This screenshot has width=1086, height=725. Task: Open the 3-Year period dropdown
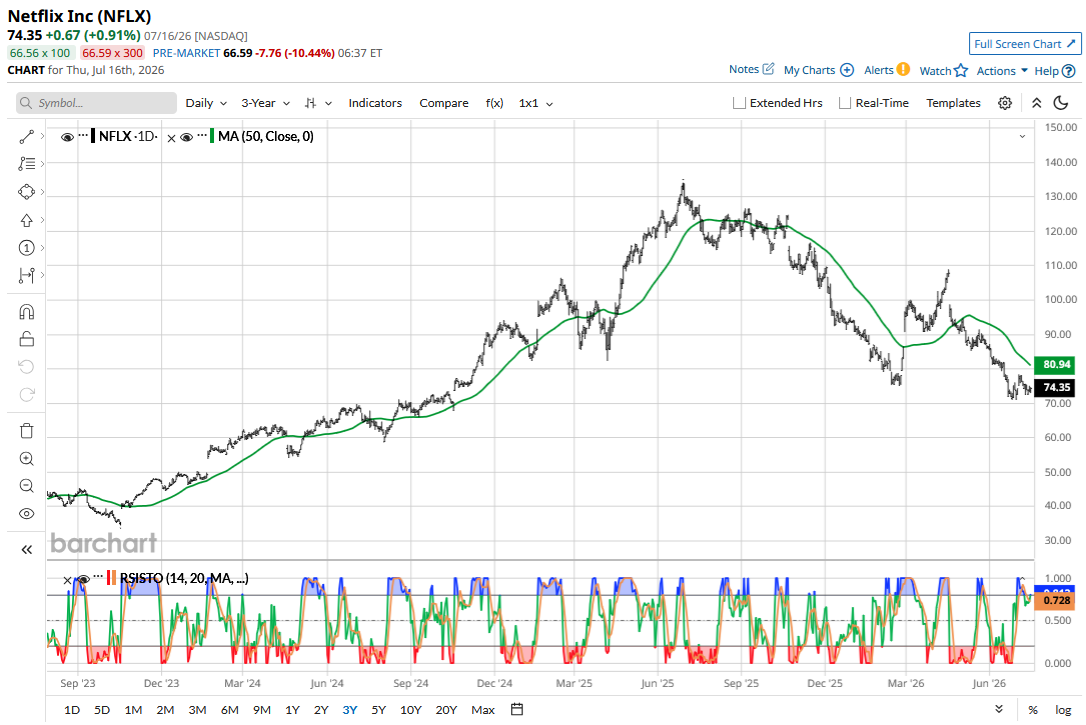(265, 103)
